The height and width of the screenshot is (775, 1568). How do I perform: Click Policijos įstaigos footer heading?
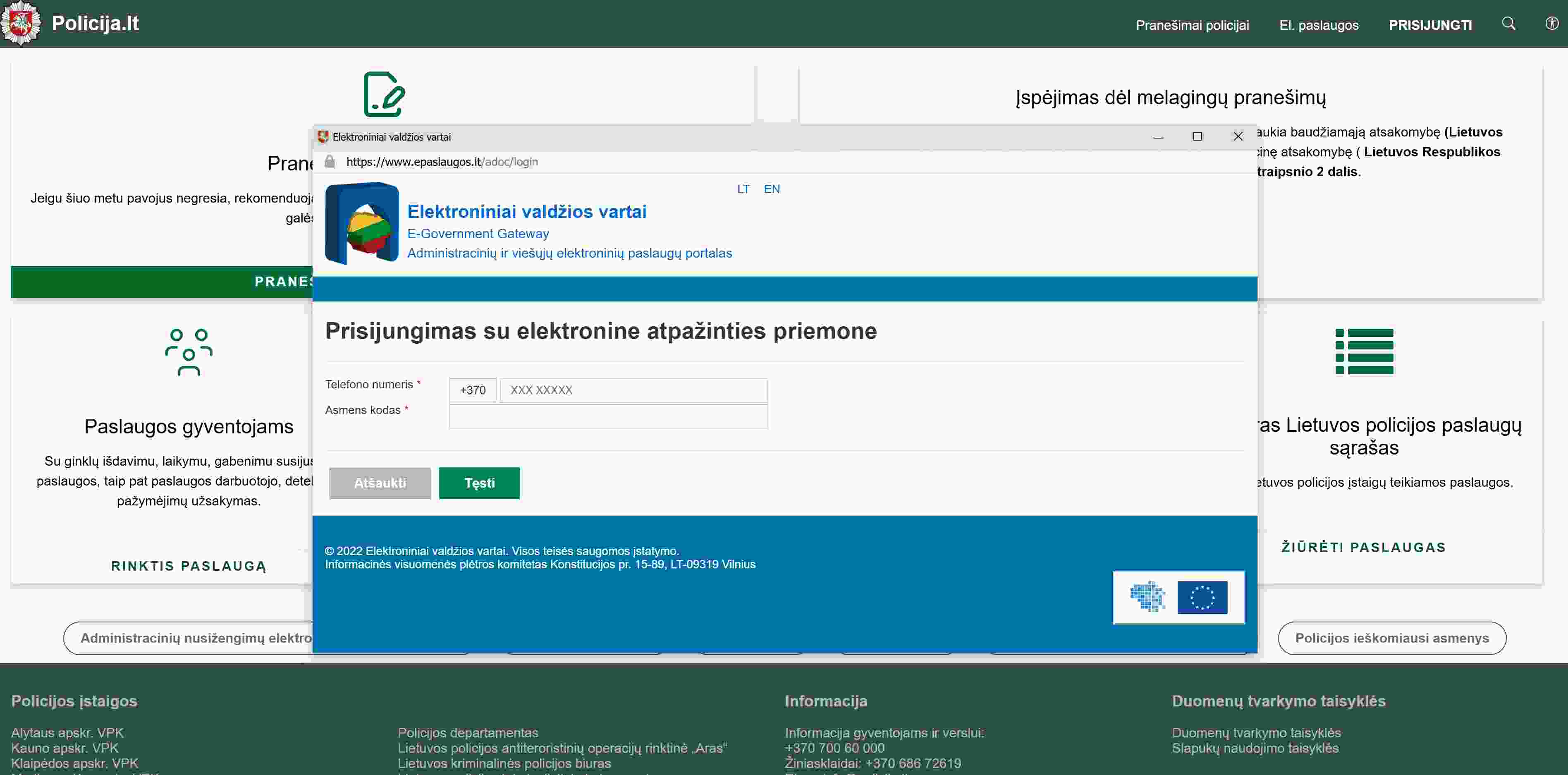point(74,701)
